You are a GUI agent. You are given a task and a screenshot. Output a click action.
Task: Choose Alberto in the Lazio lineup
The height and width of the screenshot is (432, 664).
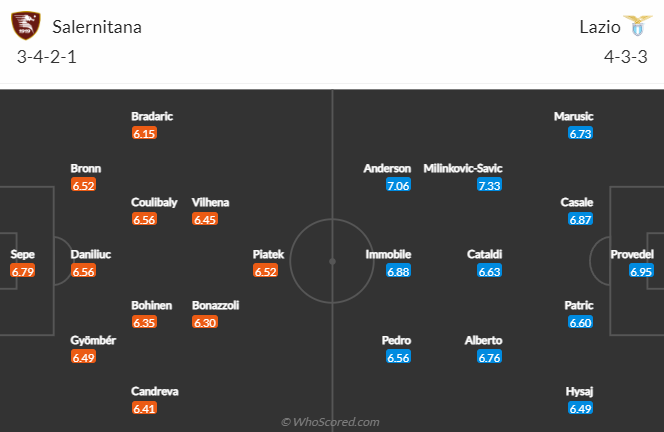coord(483,340)
